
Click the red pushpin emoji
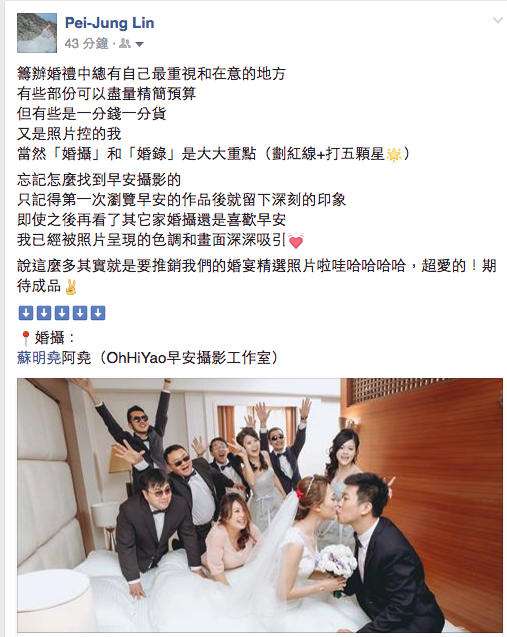pyautogui.click(x=25, y=338)
